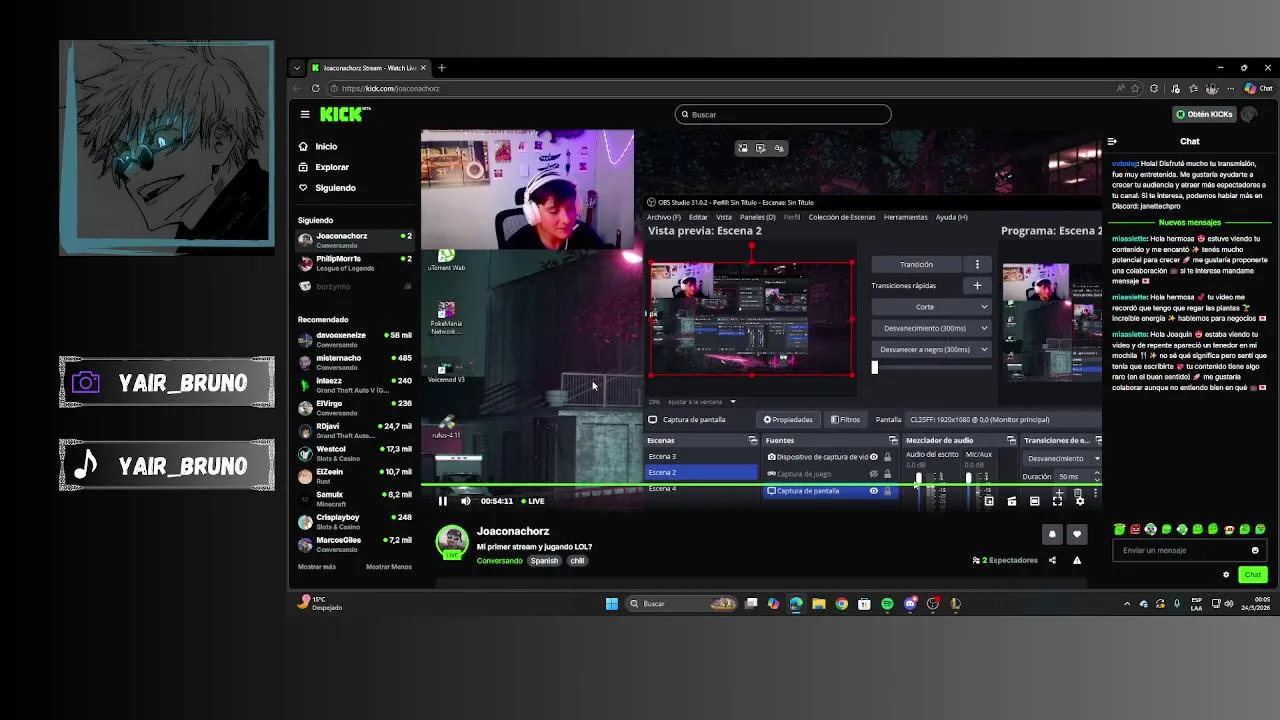
Task: Open the browser Copilot Chat button
Action: coord(1259,88)
